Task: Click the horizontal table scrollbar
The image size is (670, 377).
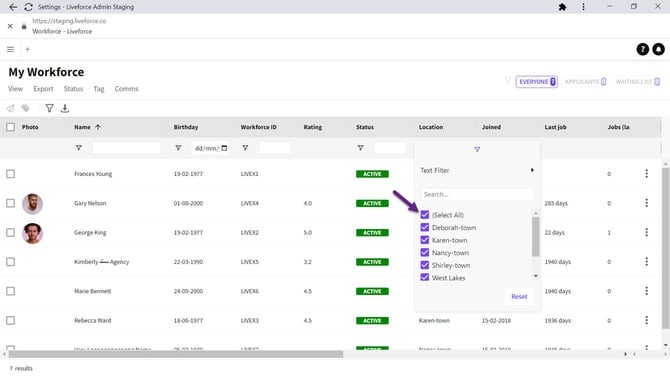Action: coord(176,354)
